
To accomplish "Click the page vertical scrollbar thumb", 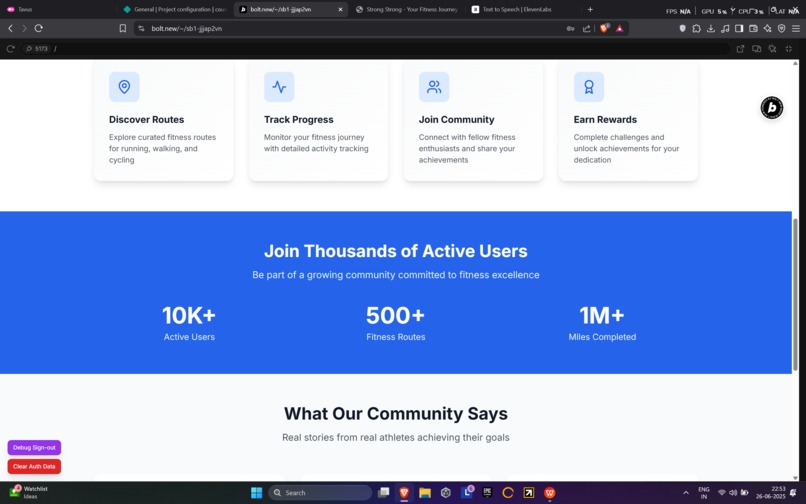I will point(795,294).
